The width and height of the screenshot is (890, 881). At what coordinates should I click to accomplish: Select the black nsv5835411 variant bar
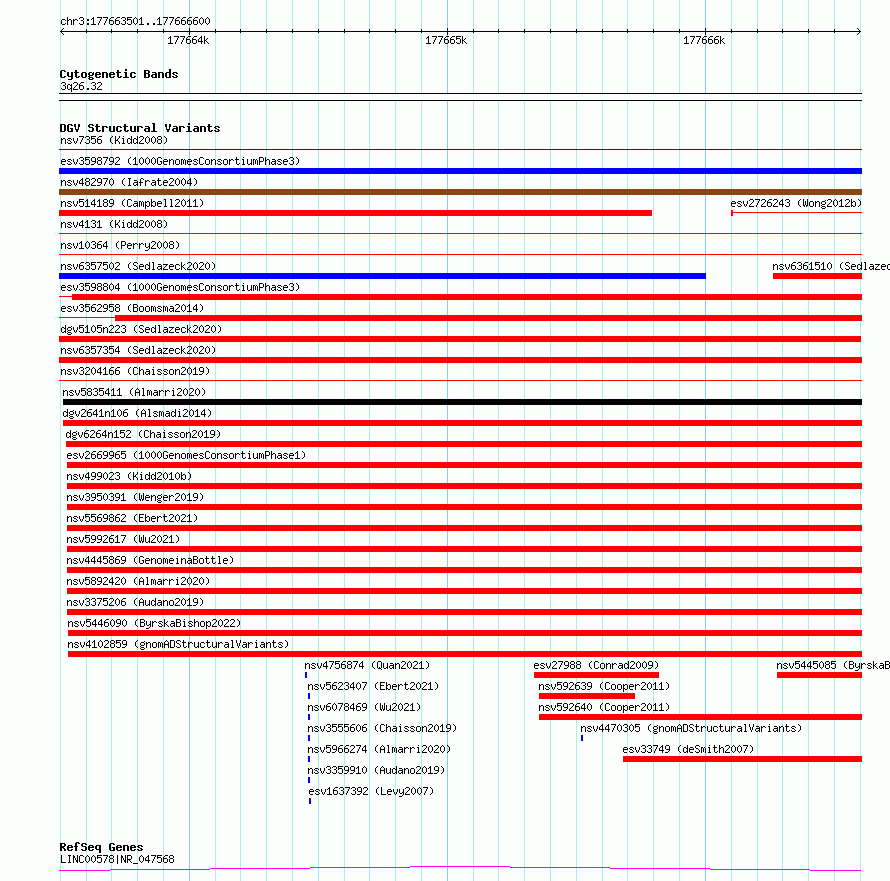(x=462, y=402)
